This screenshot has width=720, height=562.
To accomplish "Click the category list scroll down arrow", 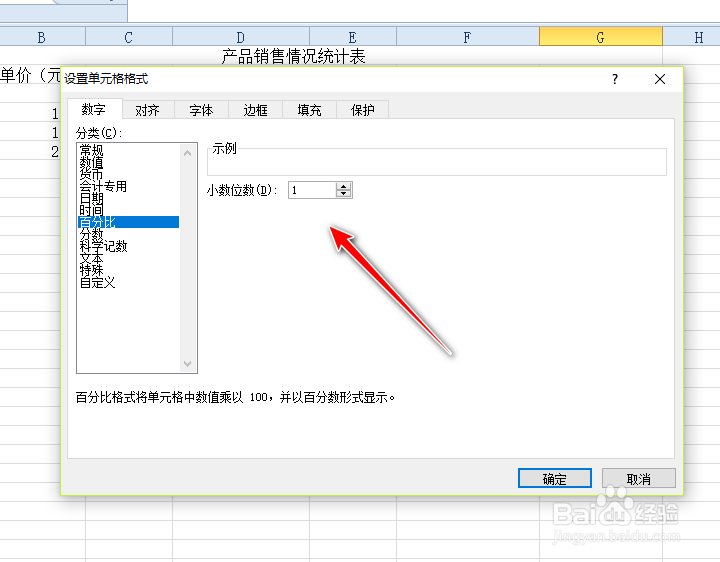I will point(187,364).
